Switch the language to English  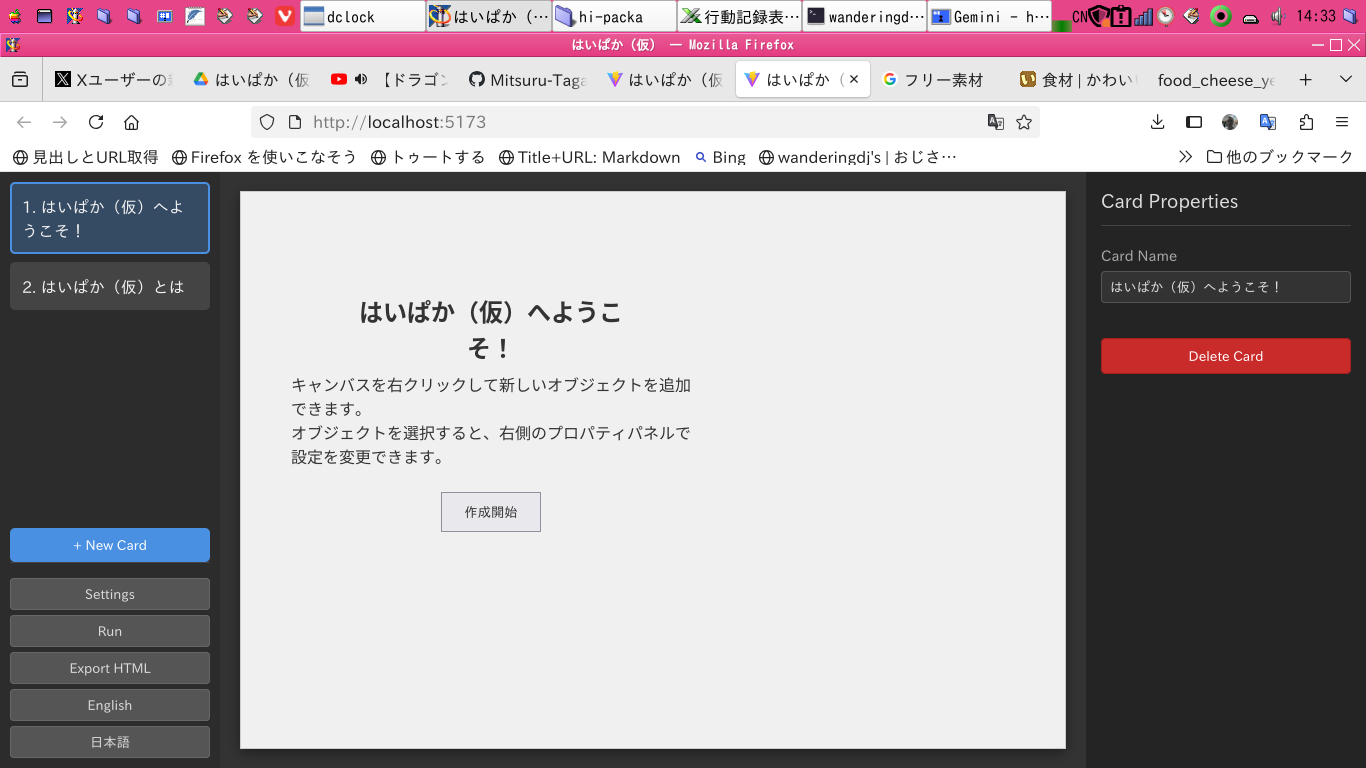coord(110,705)
